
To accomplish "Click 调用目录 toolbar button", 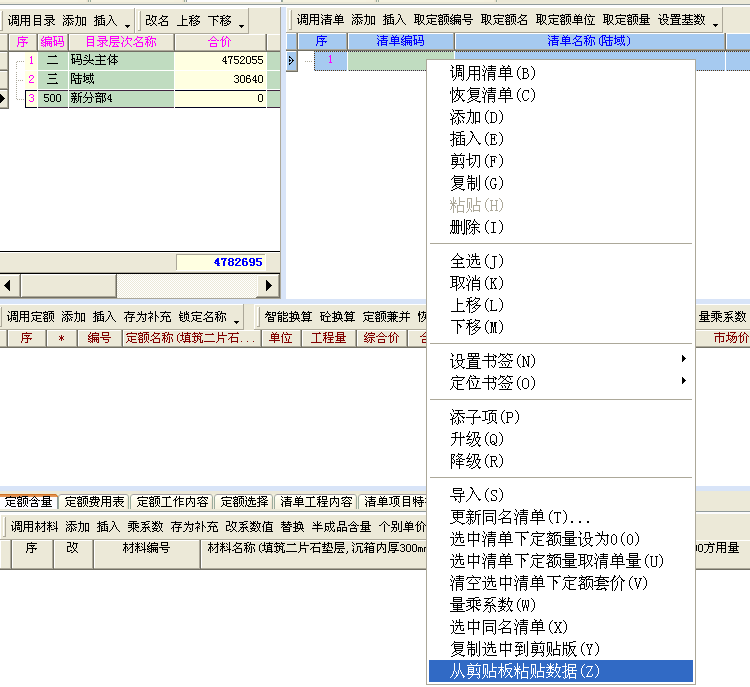I will (x=32, y=20).
